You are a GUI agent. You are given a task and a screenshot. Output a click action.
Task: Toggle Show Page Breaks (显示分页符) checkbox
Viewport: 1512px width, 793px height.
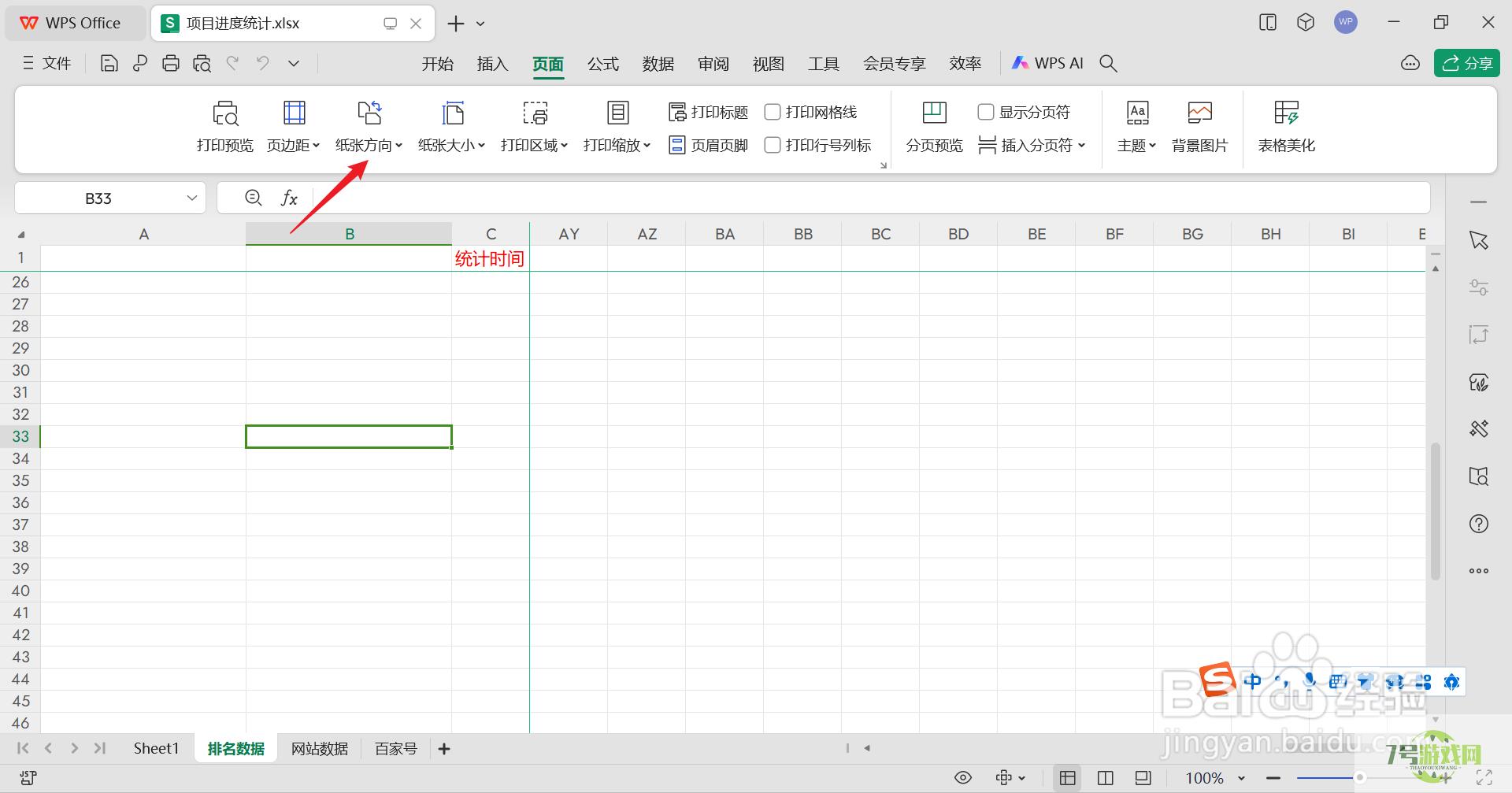(985, 113)
